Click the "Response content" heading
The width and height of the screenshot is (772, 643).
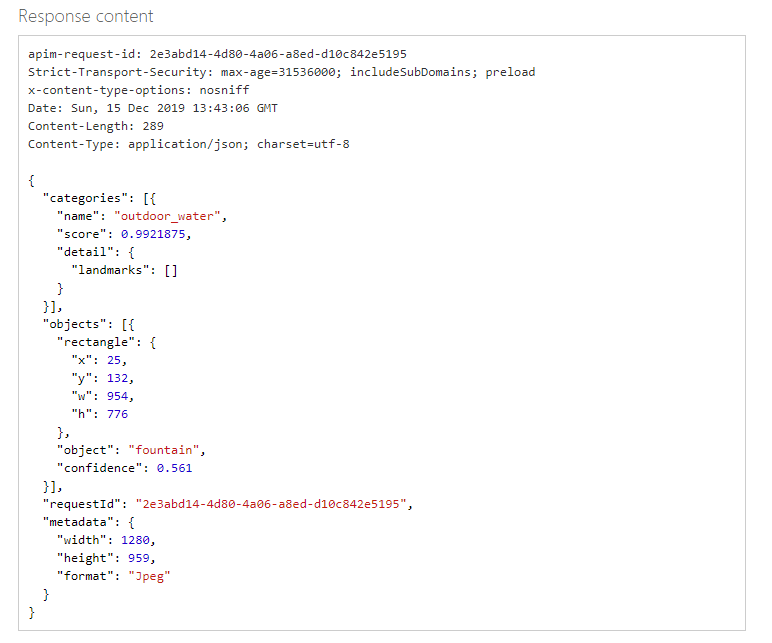[x=86, y=16]
